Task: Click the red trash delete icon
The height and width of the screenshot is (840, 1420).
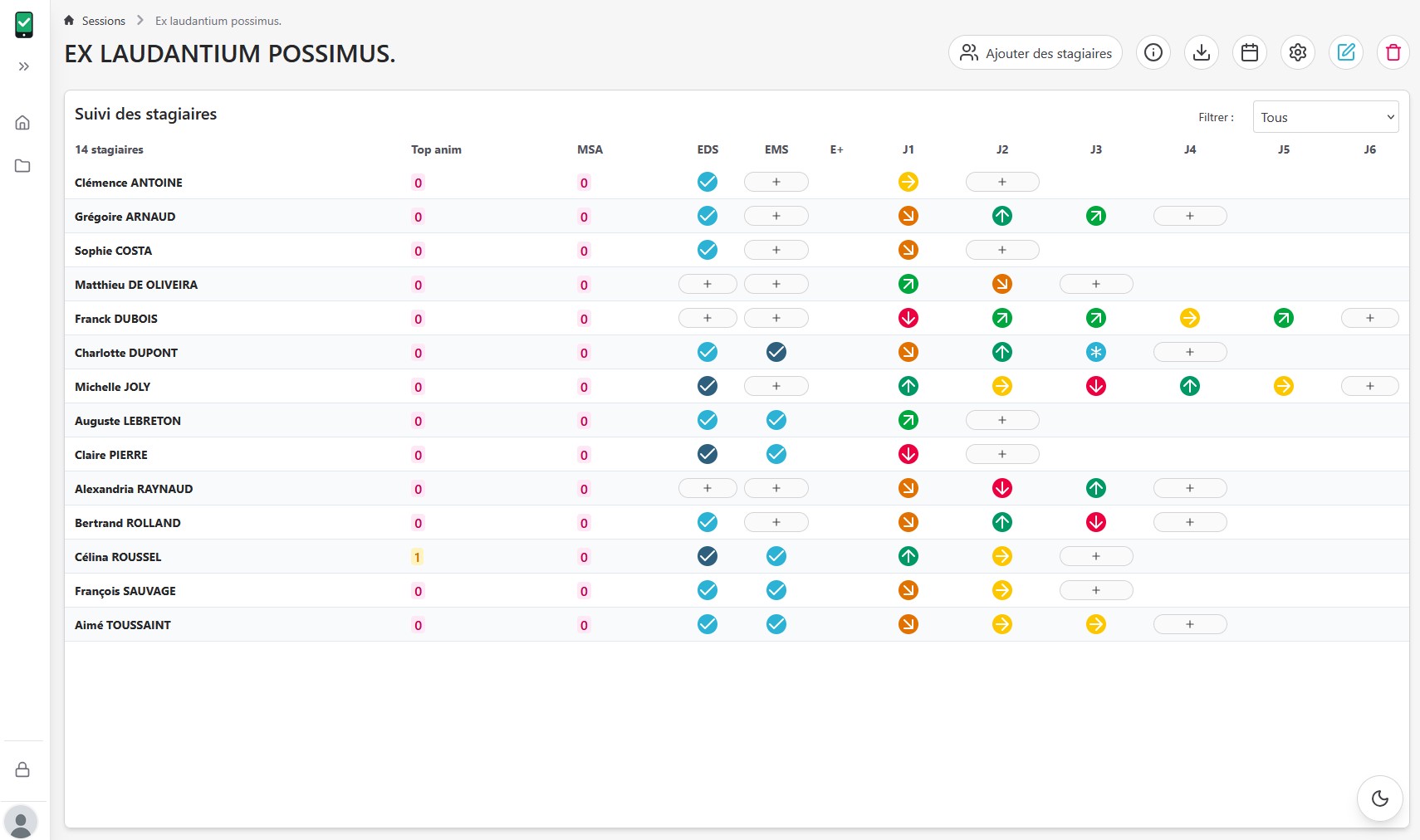Action: (x=1393, y=53)
